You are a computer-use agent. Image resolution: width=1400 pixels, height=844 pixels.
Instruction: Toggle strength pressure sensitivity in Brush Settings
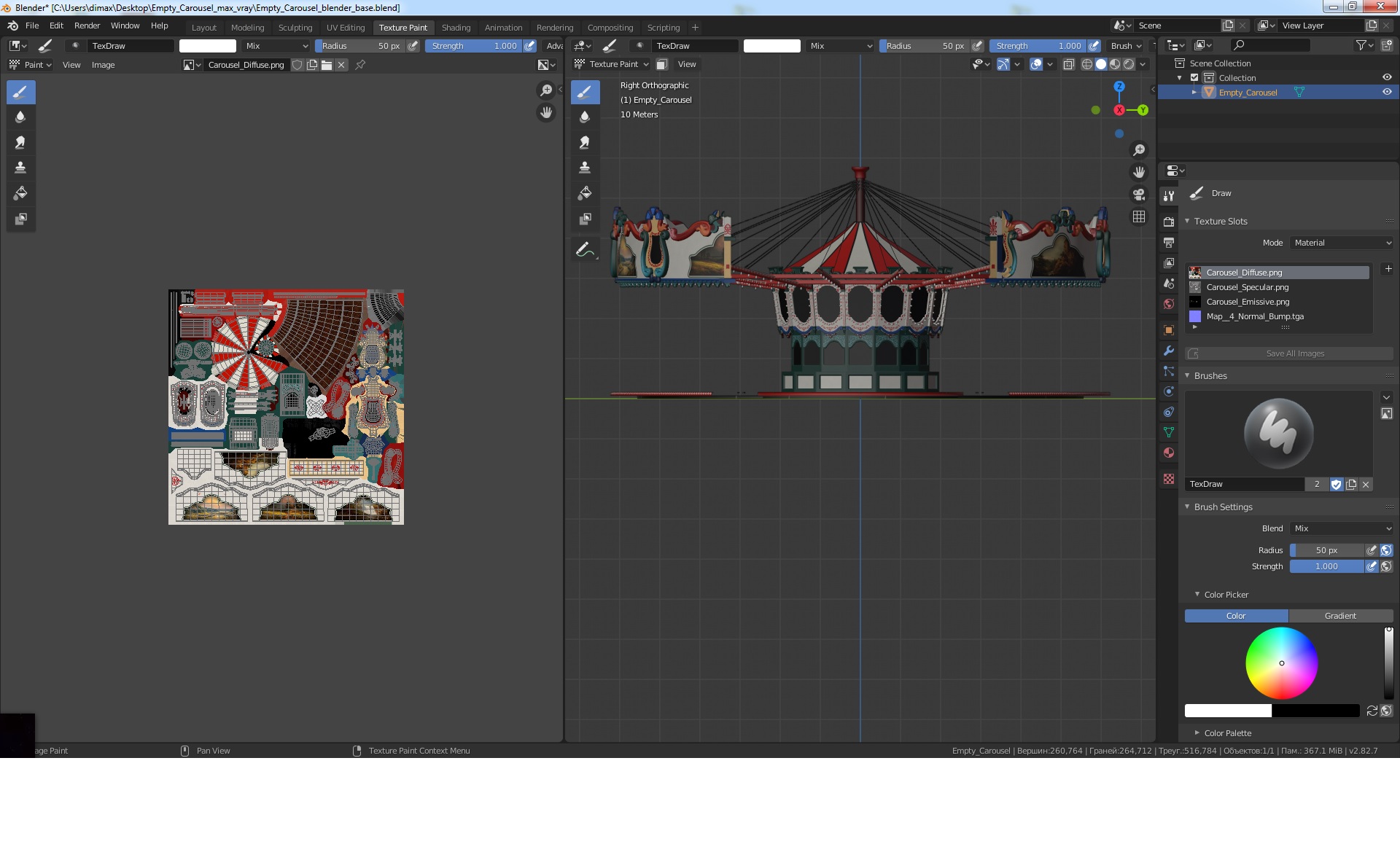point(1372,566)
